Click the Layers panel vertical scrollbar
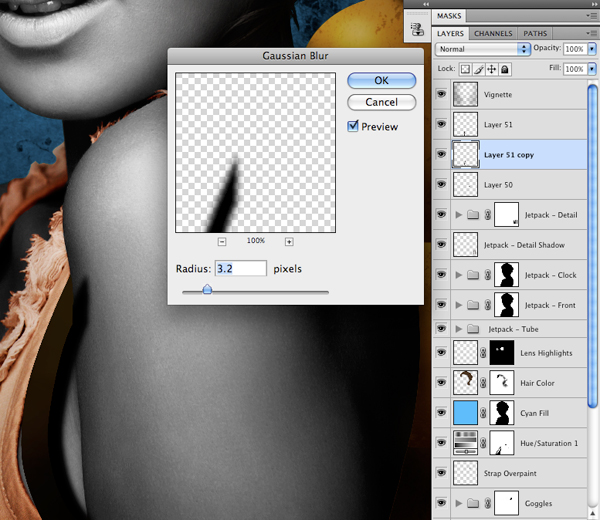 click(592, 246)
